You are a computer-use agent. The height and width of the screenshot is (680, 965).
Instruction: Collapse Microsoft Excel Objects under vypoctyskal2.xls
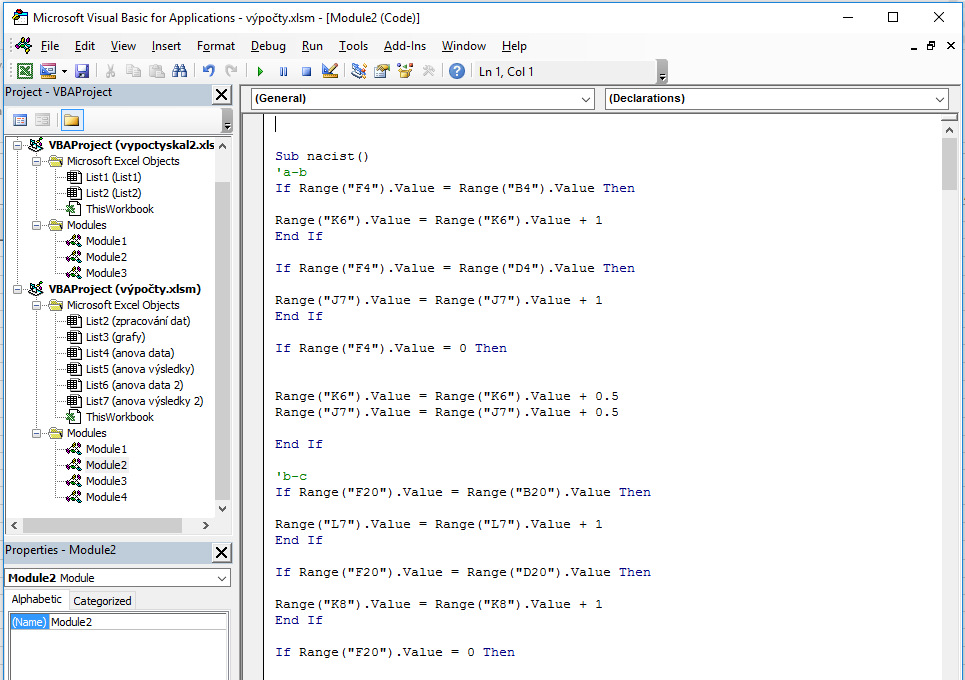pos(37,161)
